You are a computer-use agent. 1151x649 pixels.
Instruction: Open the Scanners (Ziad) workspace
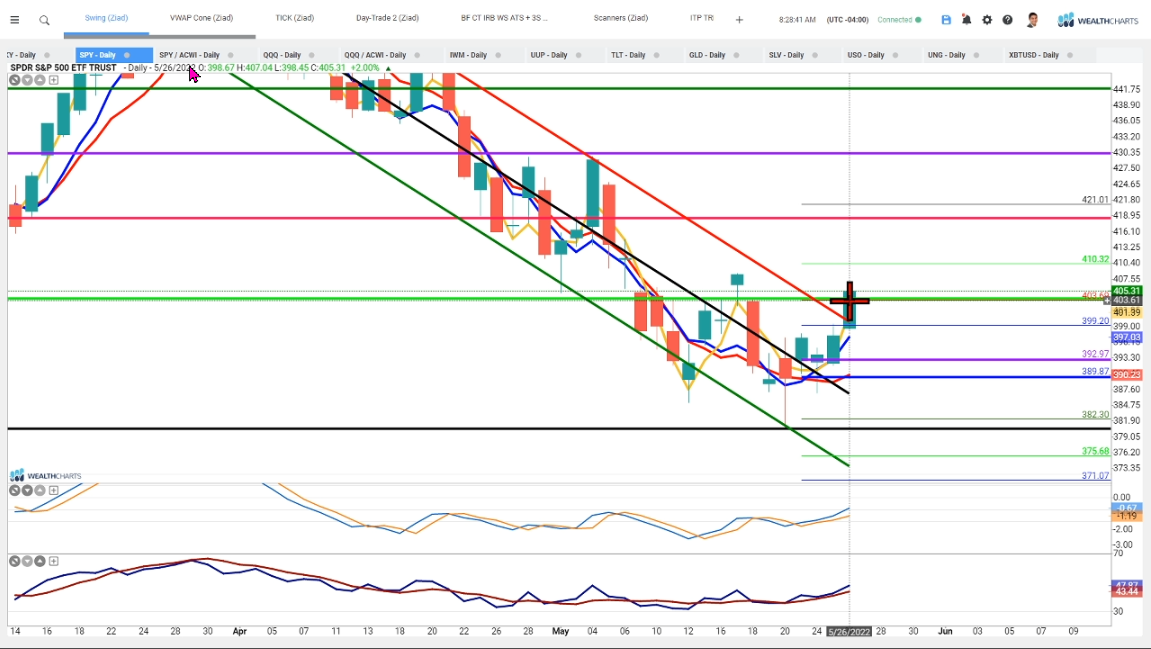(621, 18)
